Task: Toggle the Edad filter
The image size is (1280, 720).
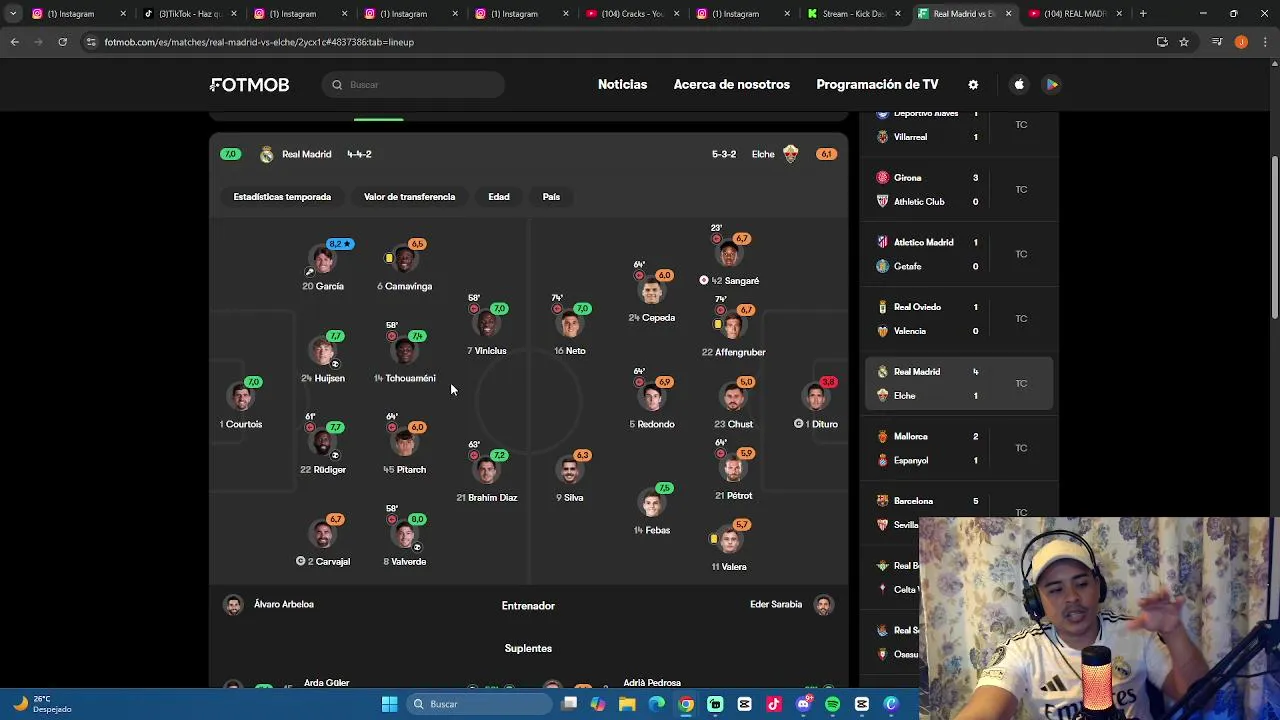Action: 499,197
